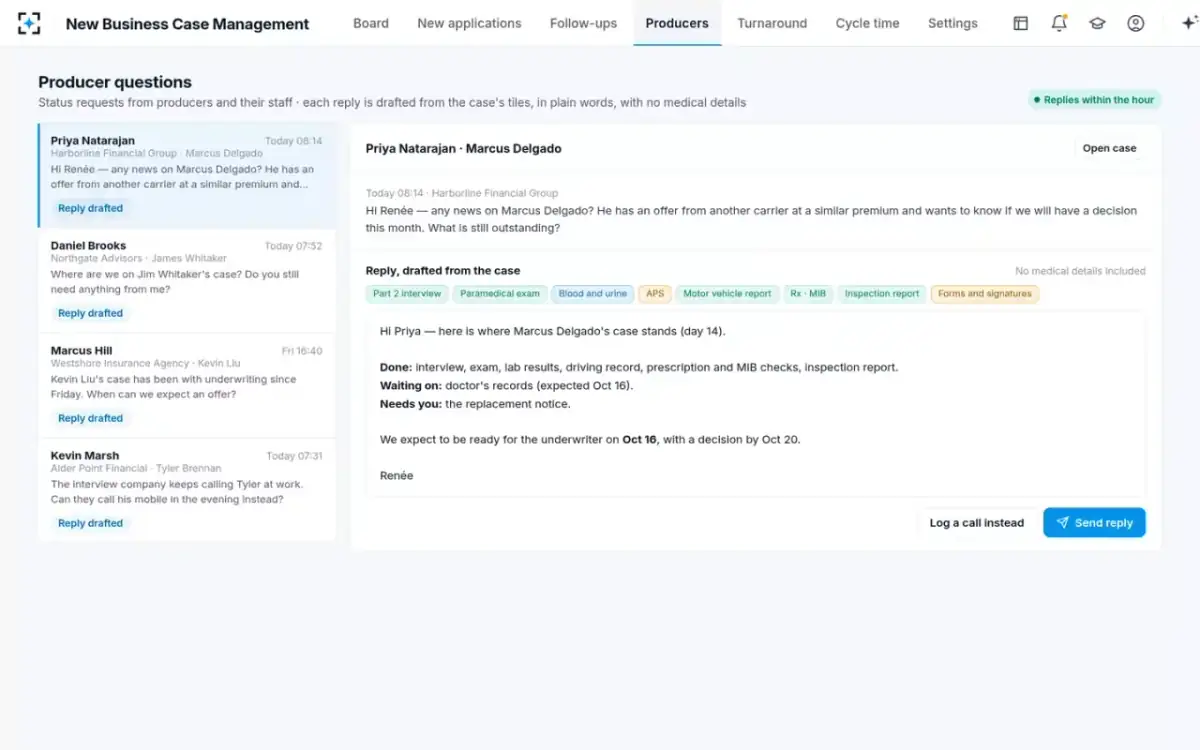Click Northgate Advisors · James Whitaker text
1200x750 pixels.
click(139, 259)
